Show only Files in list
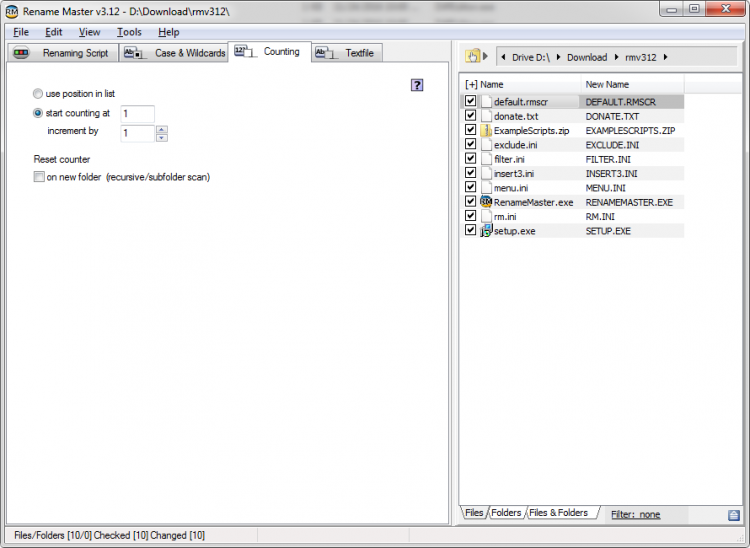The width and height of the screenshot is (750, 548). [x=474, y=513]
